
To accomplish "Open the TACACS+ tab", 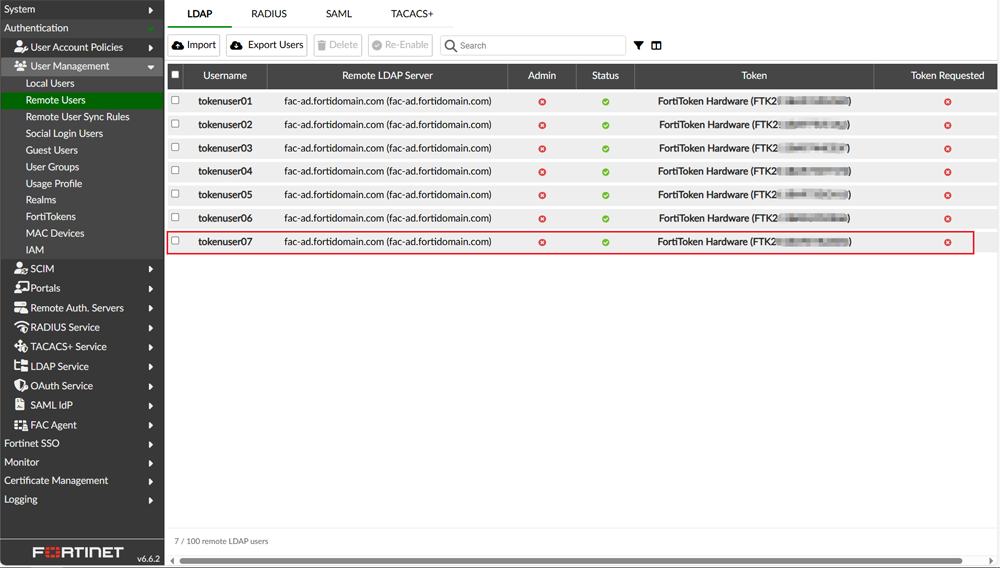I will tap(412, 14).
